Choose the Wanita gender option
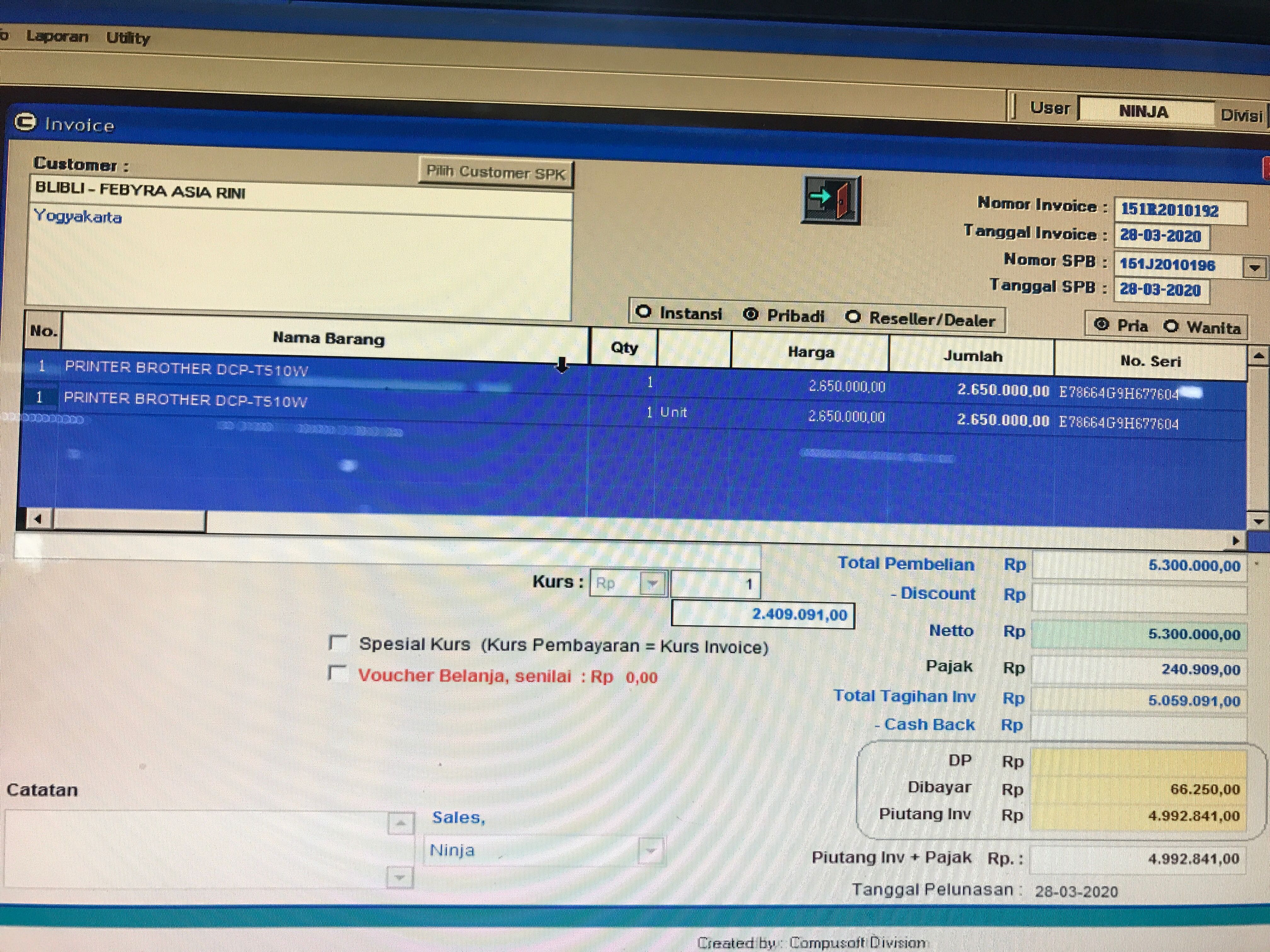Viewport: 1270px width, 952px height. 1171,326
